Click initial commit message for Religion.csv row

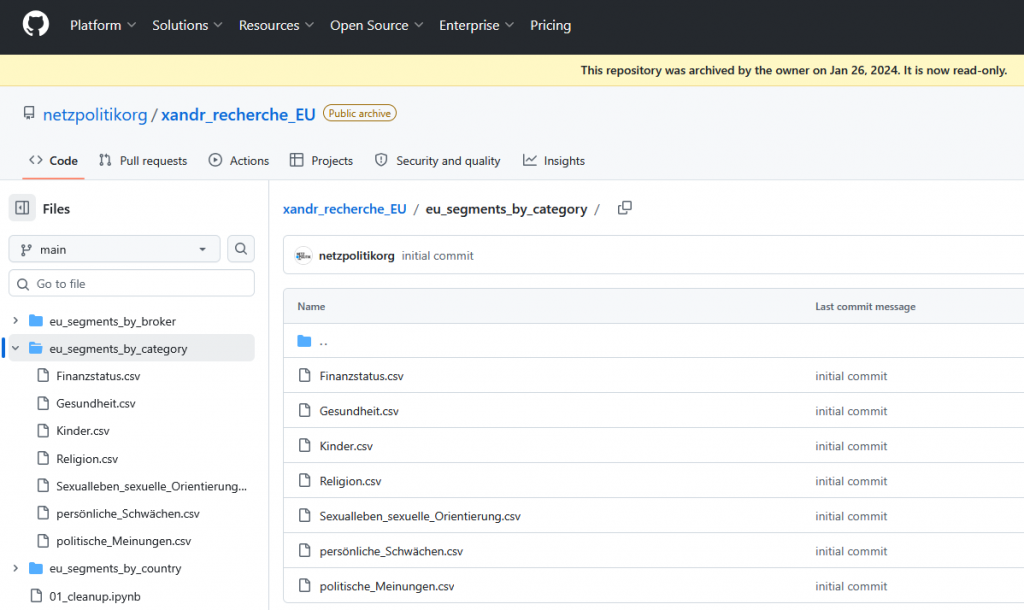(x=851, y=481)
